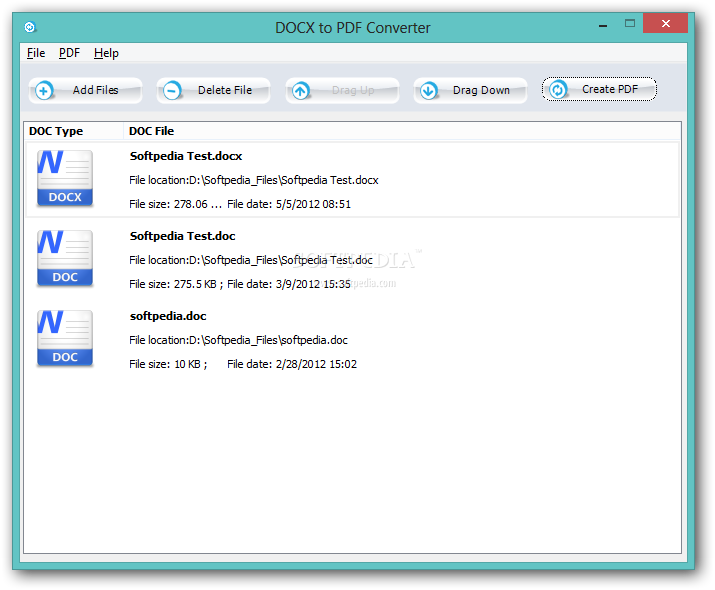The height and width of the screenshot is (590, 715).
Task: Click the Drag Up arrow icon
Action: (x=301, y=91)
